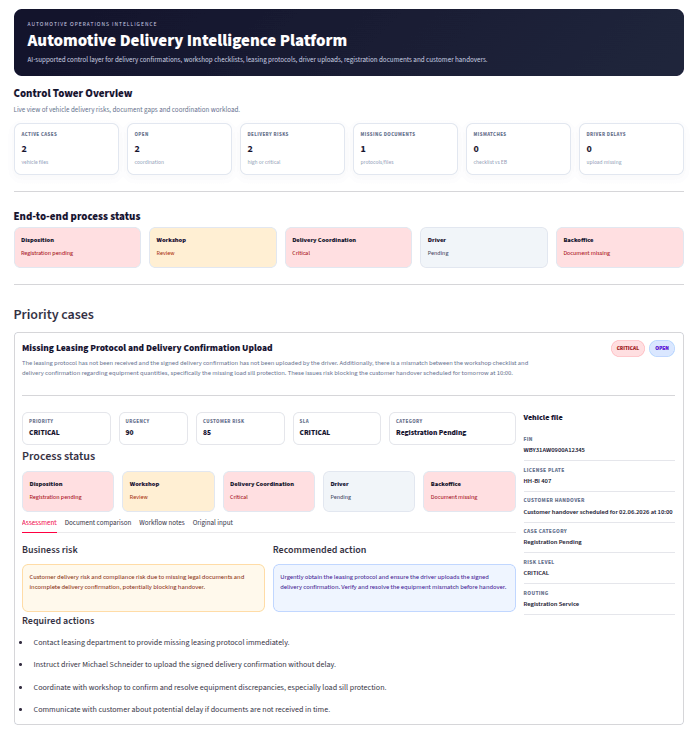
Task: Click the Assessment tab
Action: (39, 522)
